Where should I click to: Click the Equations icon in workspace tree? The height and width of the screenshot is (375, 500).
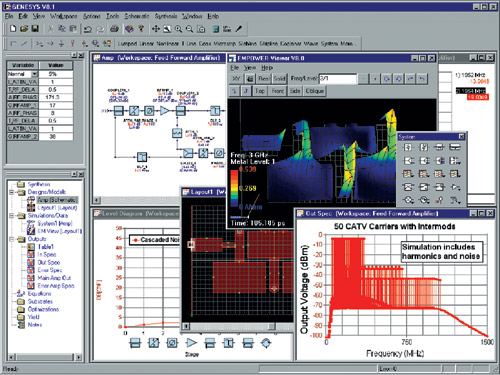pos(21,294)
